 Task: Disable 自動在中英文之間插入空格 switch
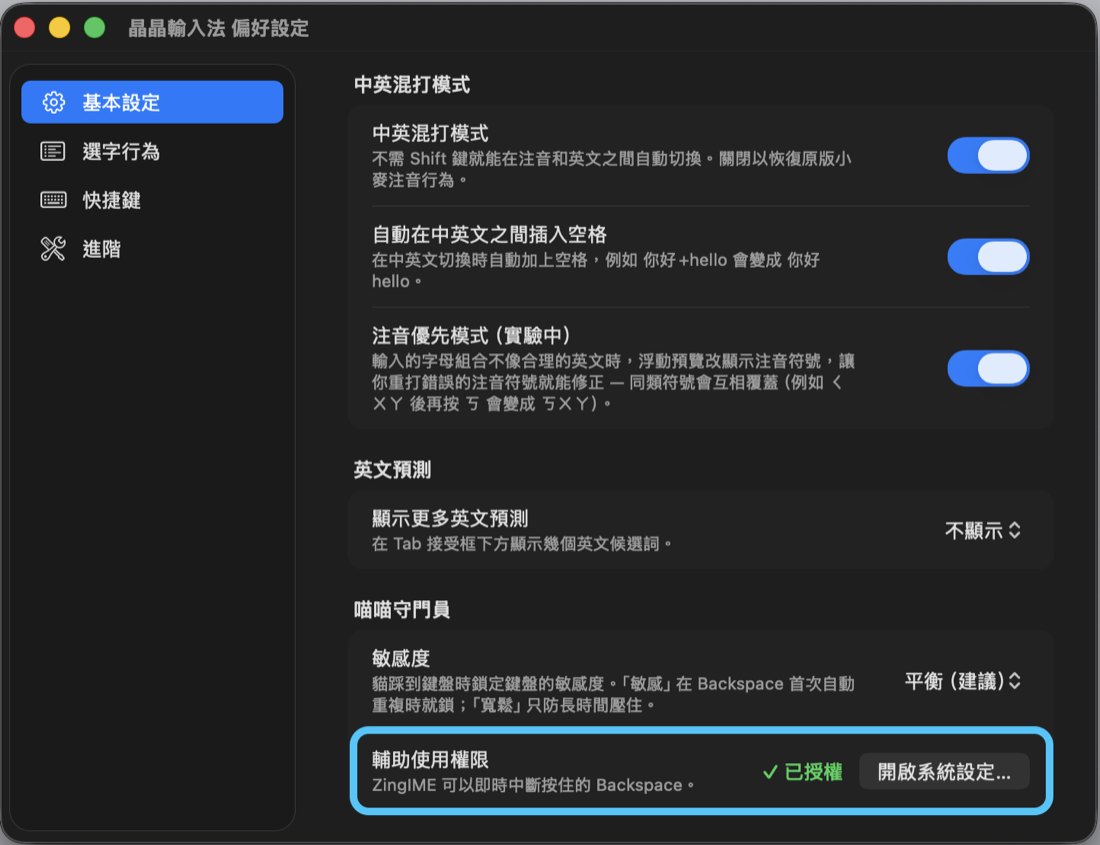click(x=988, y=257)
